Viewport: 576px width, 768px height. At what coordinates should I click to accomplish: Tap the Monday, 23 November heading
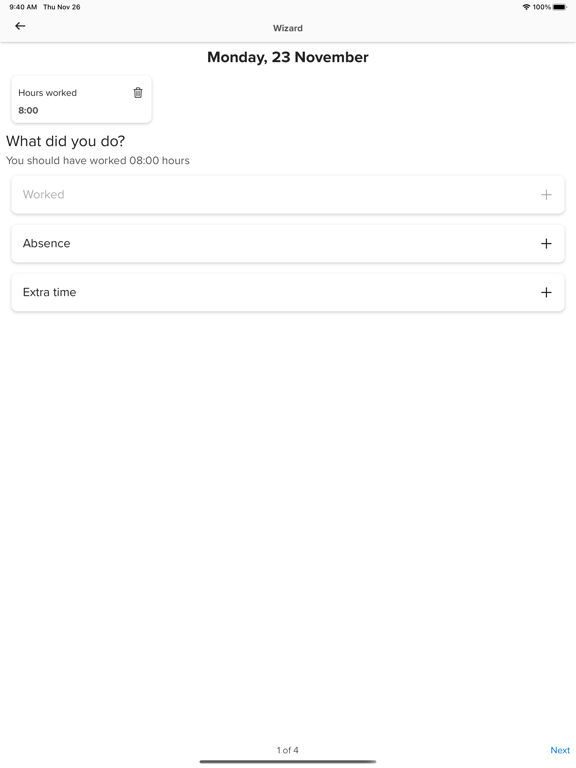tap(288, 57)
